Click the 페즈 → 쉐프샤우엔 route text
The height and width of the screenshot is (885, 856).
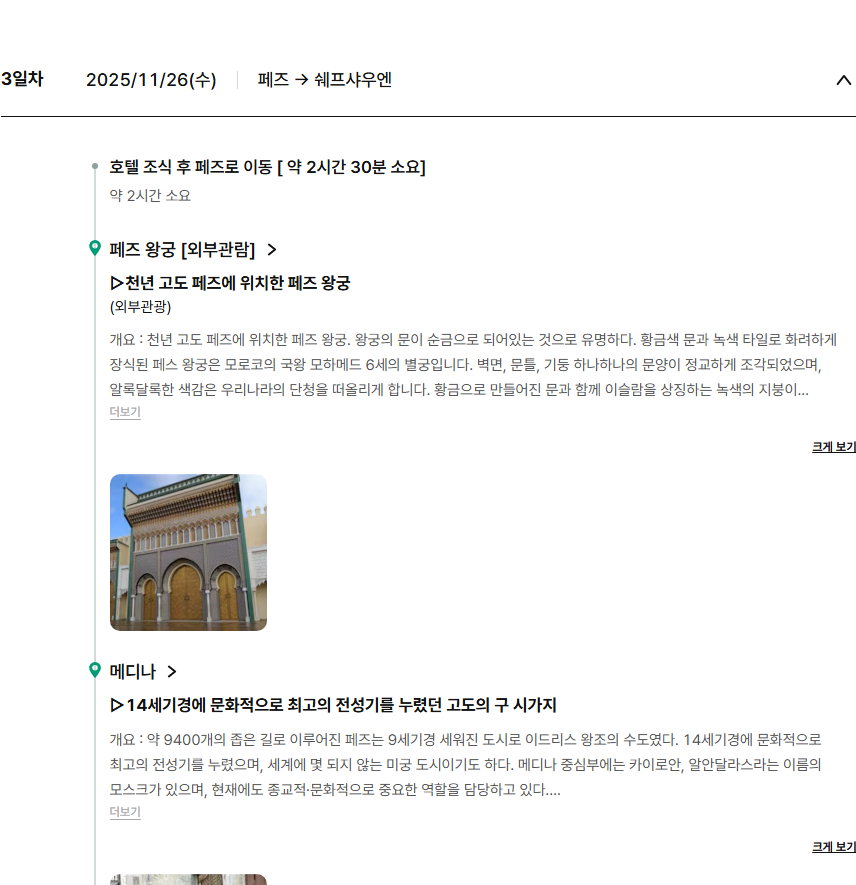pyautogui.click(x=324, y=80)
